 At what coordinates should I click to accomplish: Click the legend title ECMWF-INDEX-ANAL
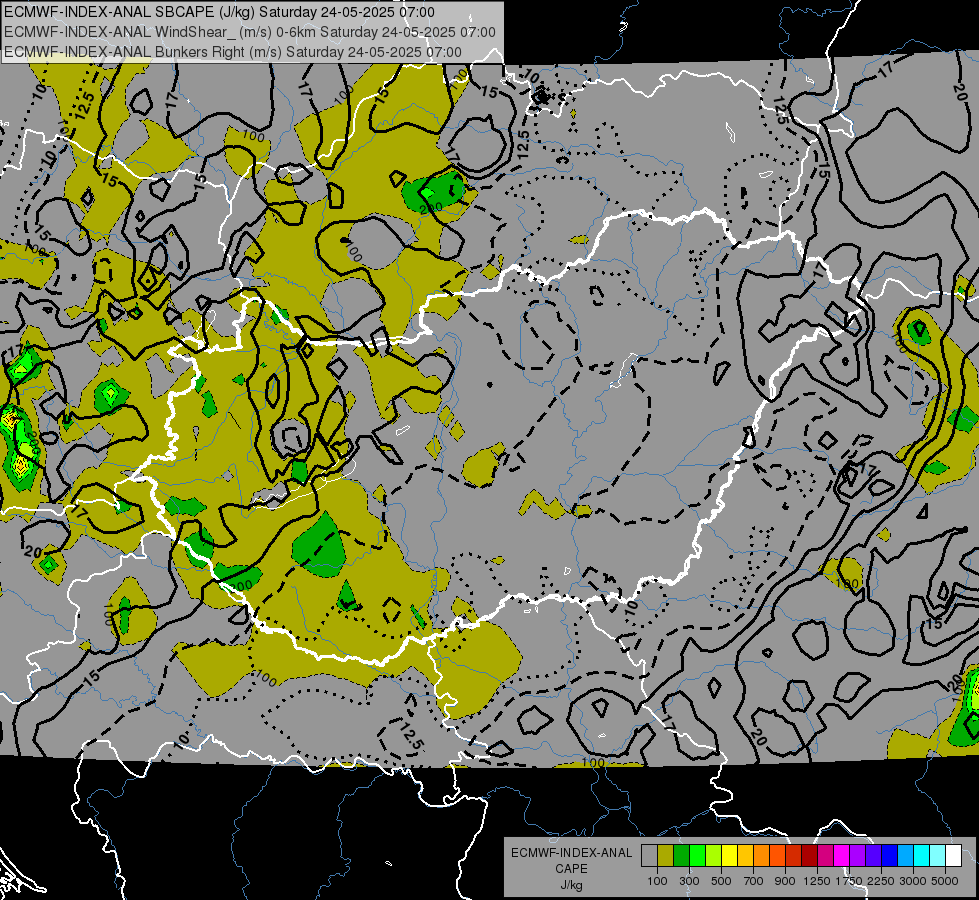coord(571,853)
